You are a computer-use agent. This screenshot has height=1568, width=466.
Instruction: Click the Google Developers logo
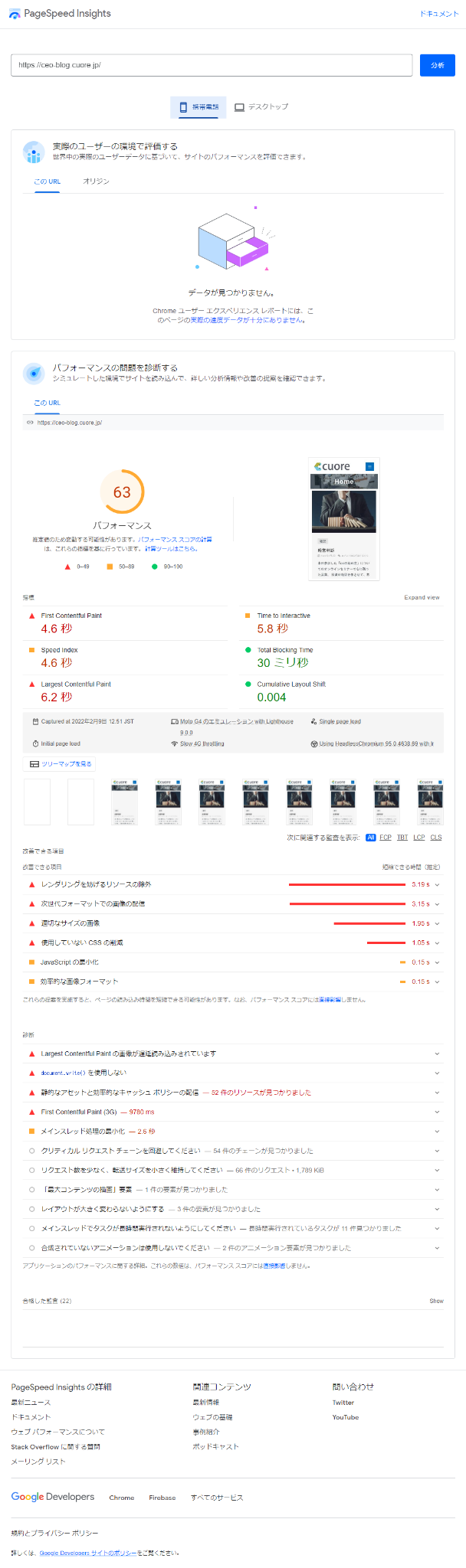(53, 1497)
